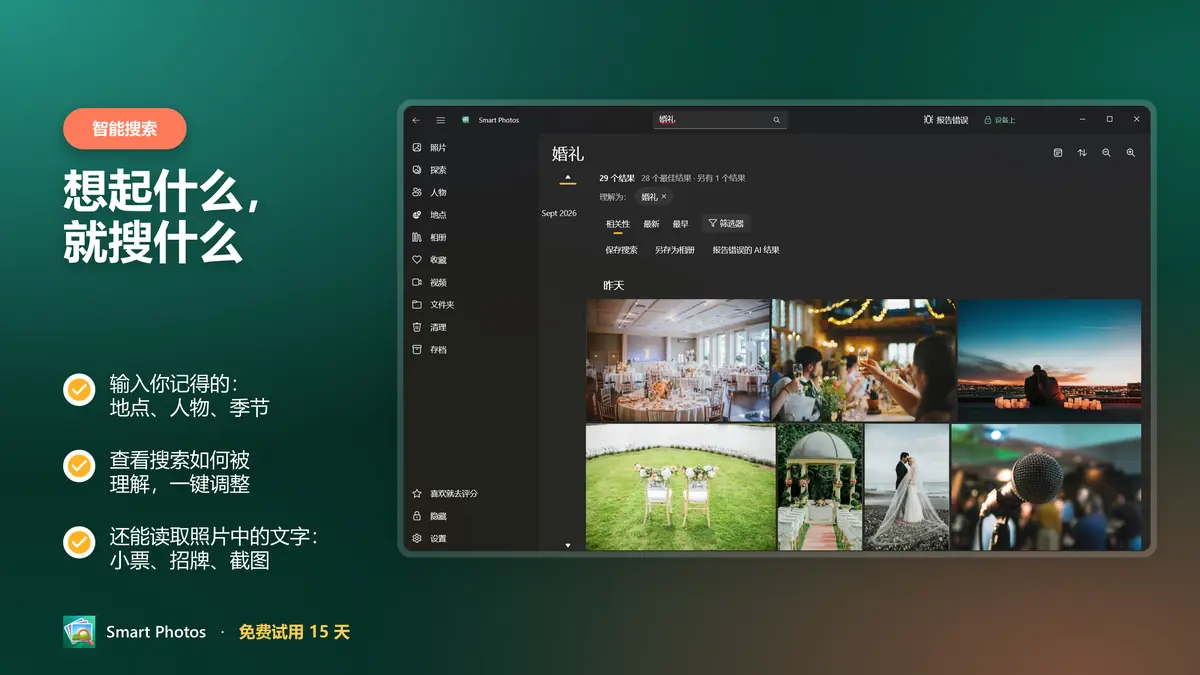Click the Smart Photos logo at bottom left

pos(79,632)
